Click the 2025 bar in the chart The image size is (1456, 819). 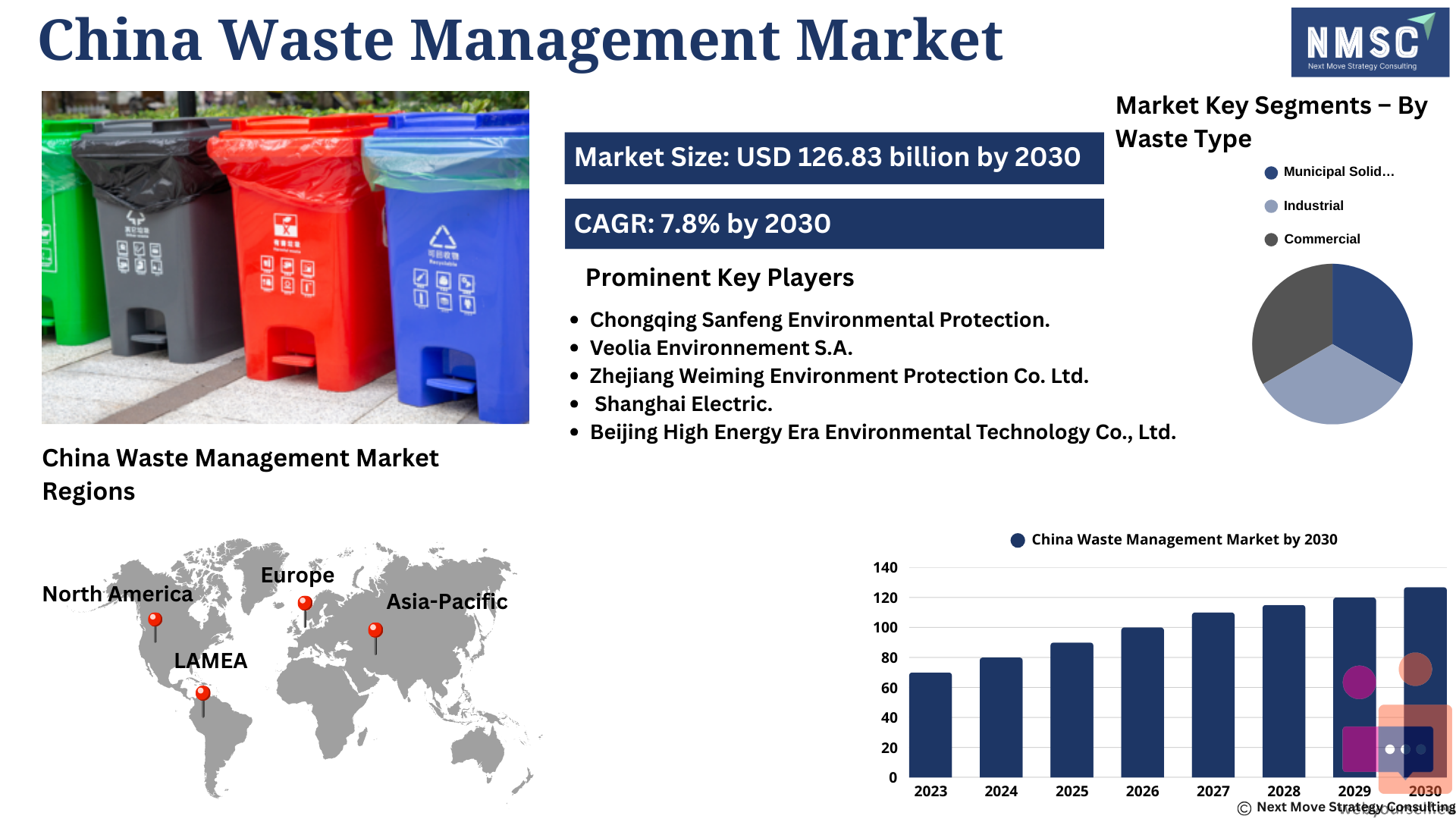click(x=1072, y=710)
